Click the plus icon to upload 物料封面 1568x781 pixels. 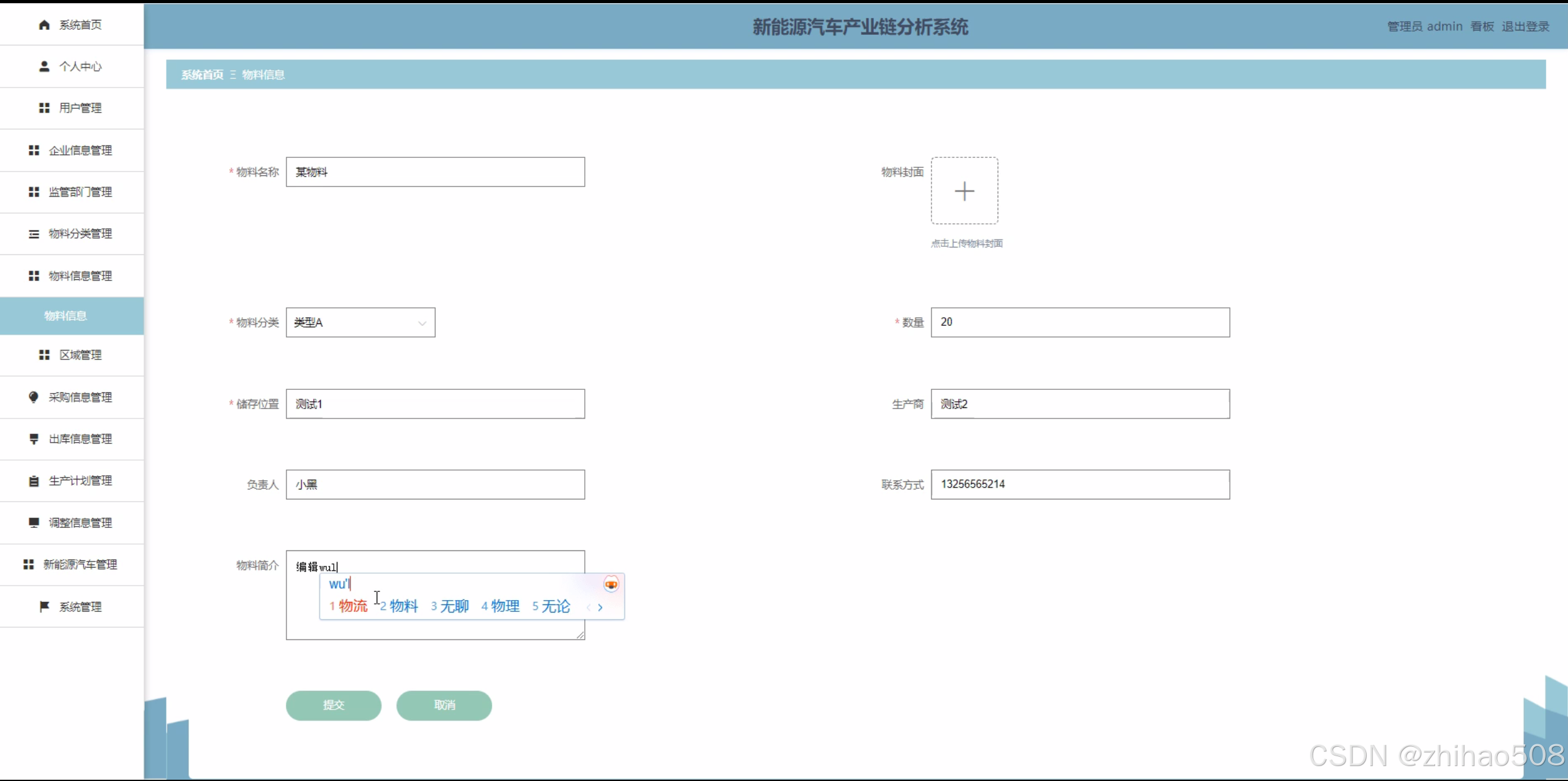(964, 191)
